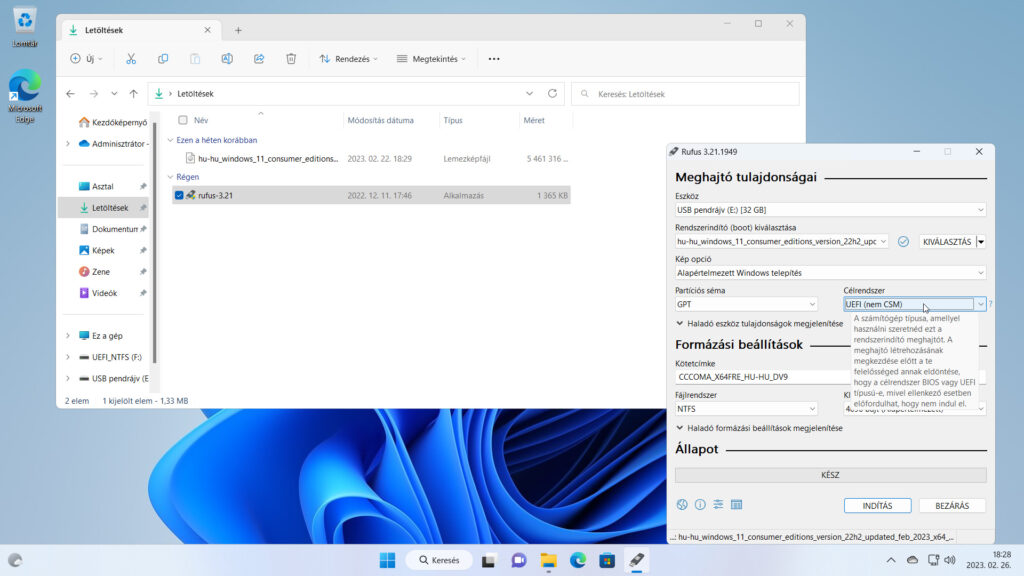
Task: Toggle select-all checkbox beside Név header
Action: pyautogui.click(x=183, y=120)
